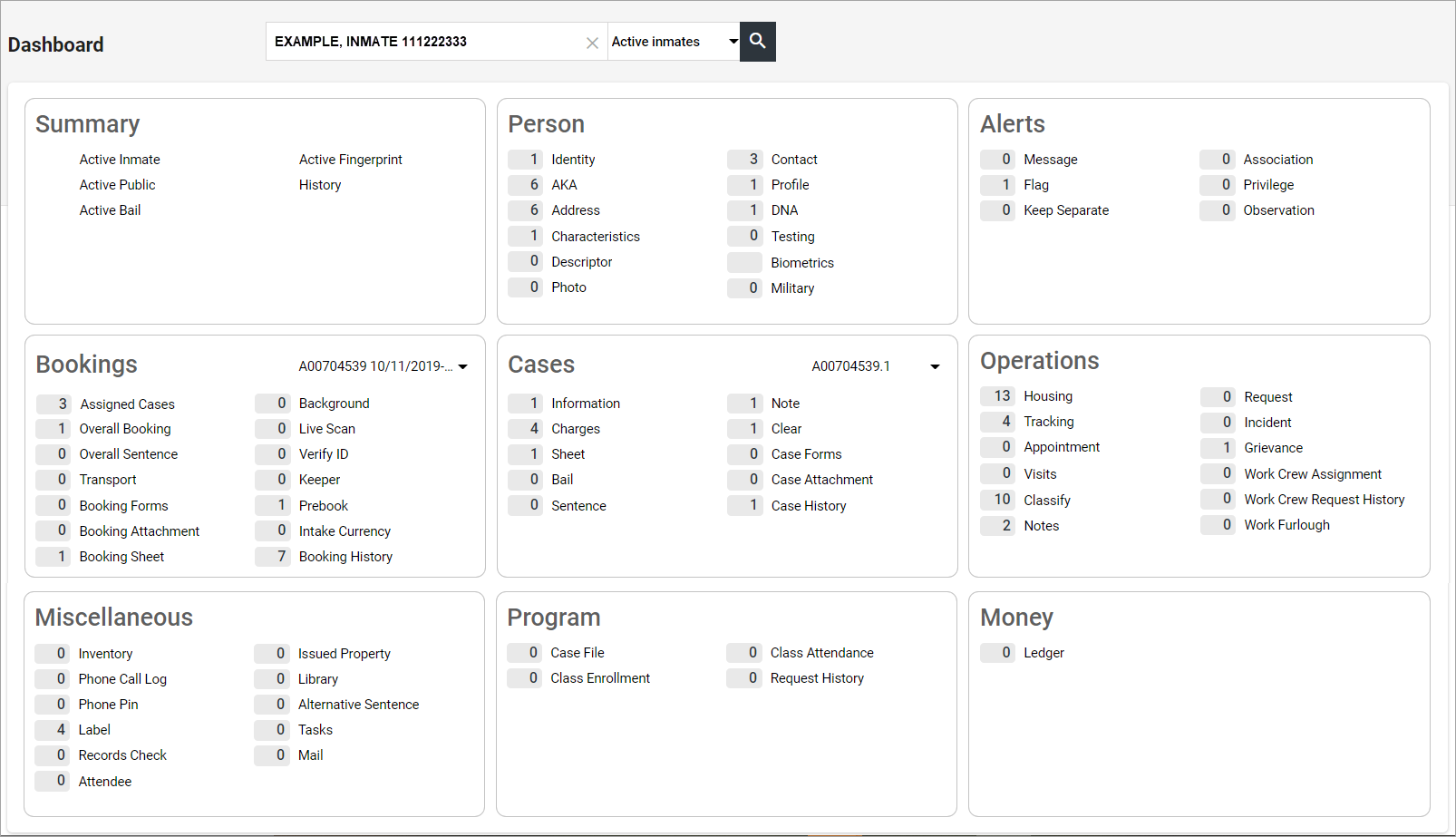The height and width of the screenshot is (837, 1456).
Task: Open Issued Property
Action: point(345,654)
